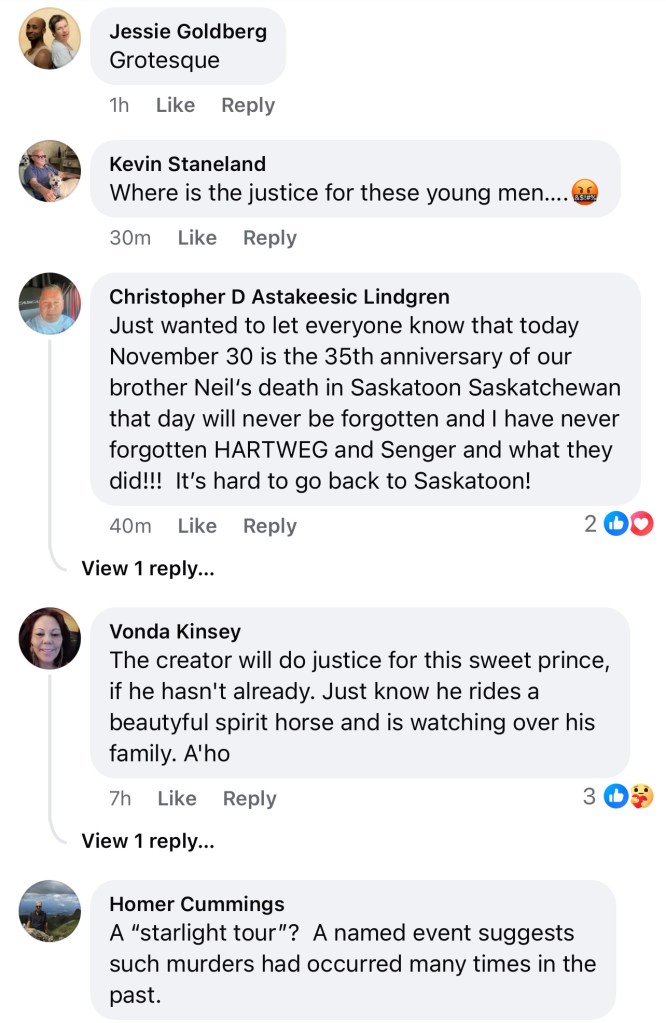Like Vonda Kinsey's comment
666x1023 pixels.
(x=177, y=798)
